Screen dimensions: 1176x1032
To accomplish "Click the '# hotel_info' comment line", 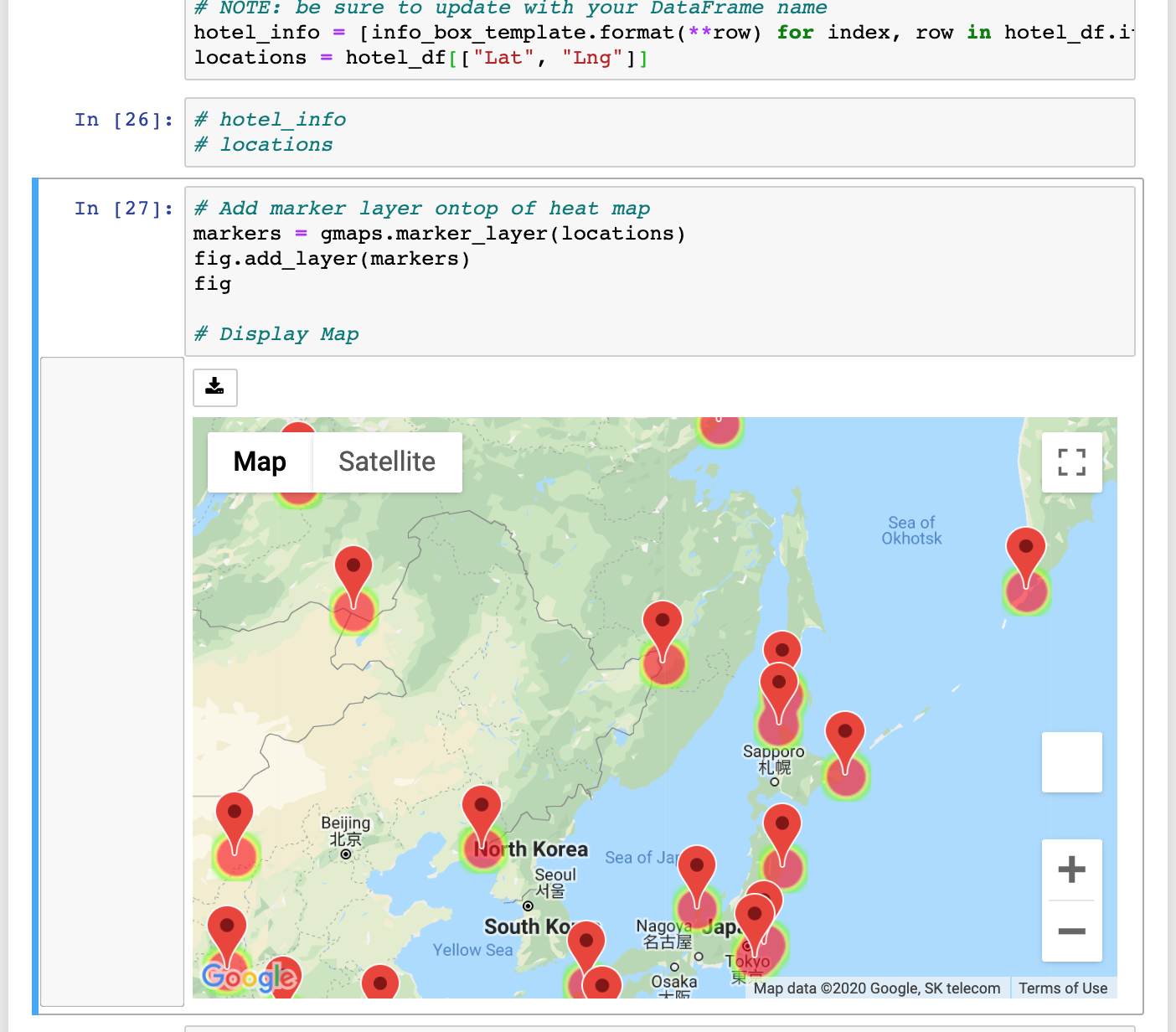I will [x=271, y=120].
